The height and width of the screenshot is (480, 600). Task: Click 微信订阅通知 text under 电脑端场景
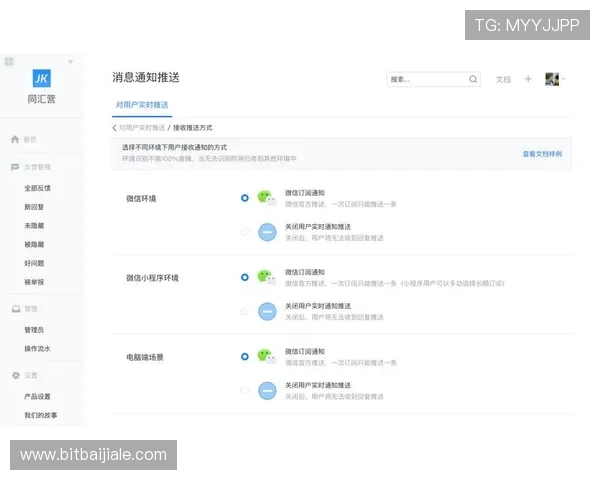[305, 351]
